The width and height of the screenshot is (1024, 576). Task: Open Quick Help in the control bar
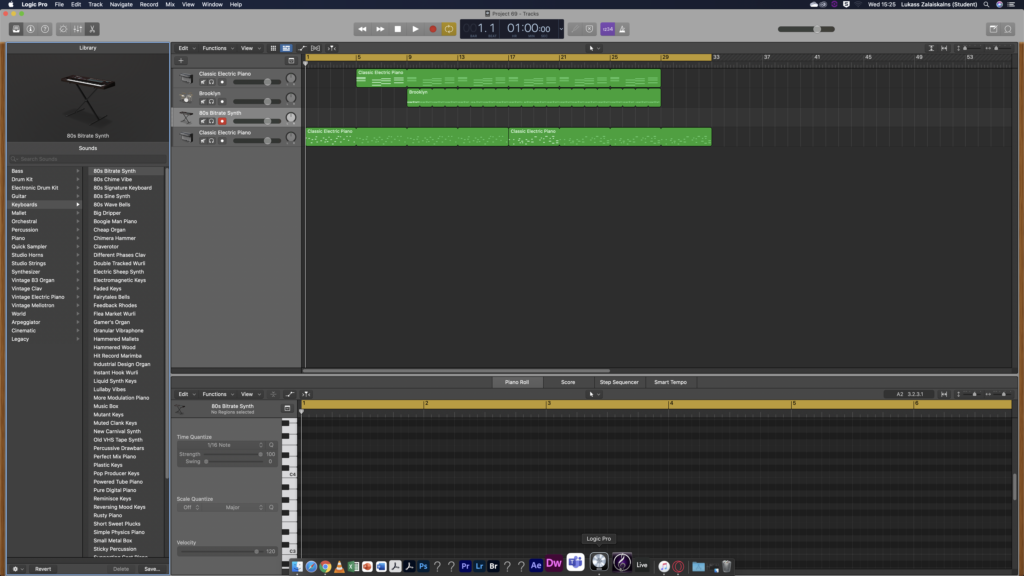tap(45, 29)
